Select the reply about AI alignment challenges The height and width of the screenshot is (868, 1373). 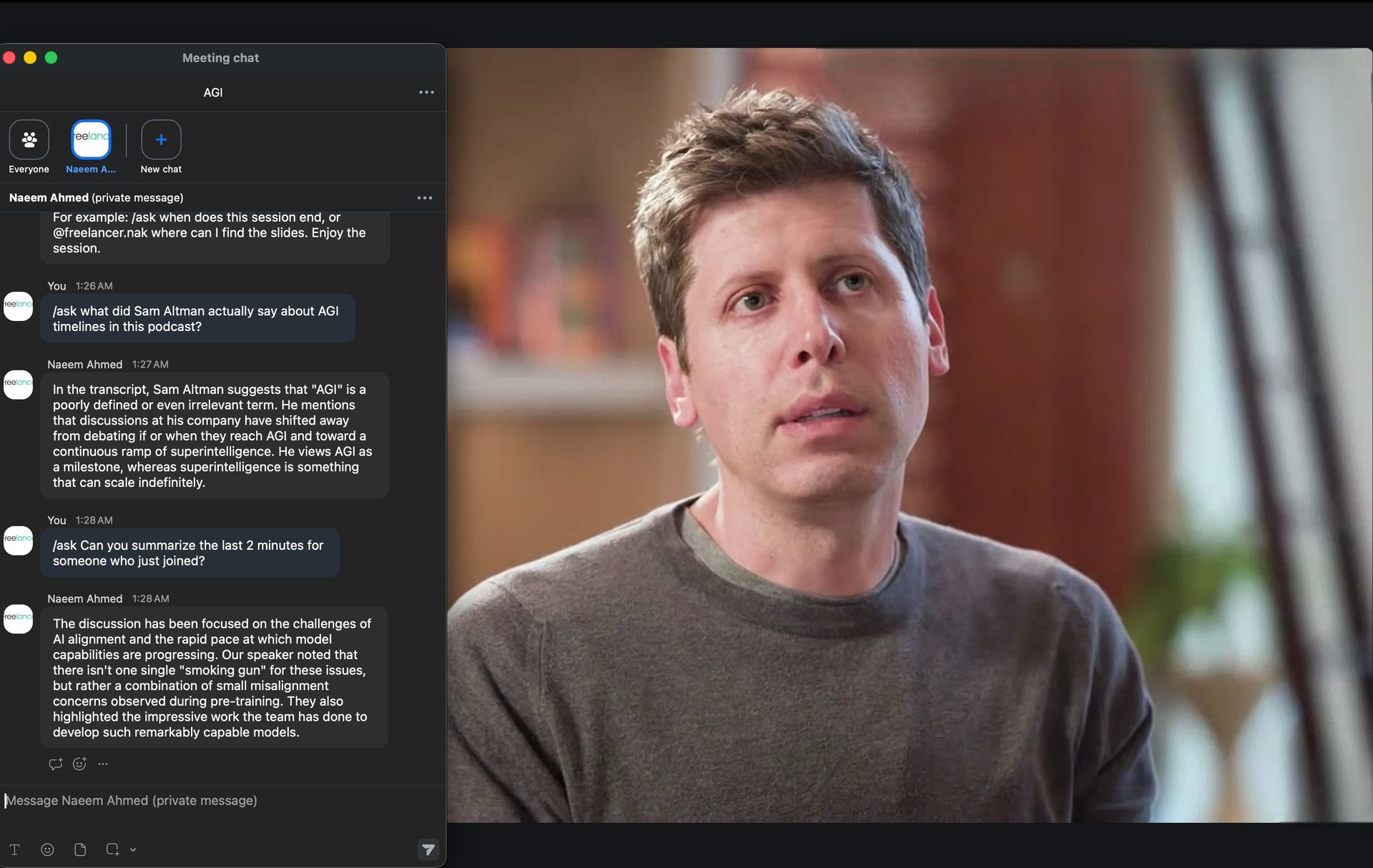tap(215, 678)
